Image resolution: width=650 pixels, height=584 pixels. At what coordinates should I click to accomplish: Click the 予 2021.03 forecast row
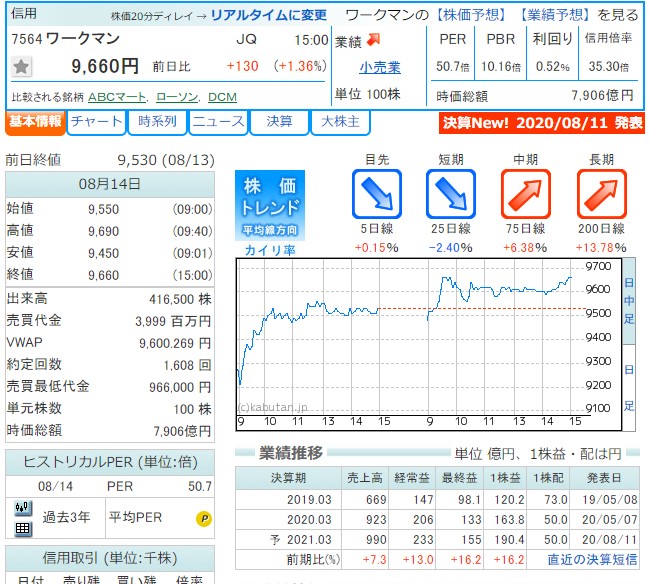(437, 540)
